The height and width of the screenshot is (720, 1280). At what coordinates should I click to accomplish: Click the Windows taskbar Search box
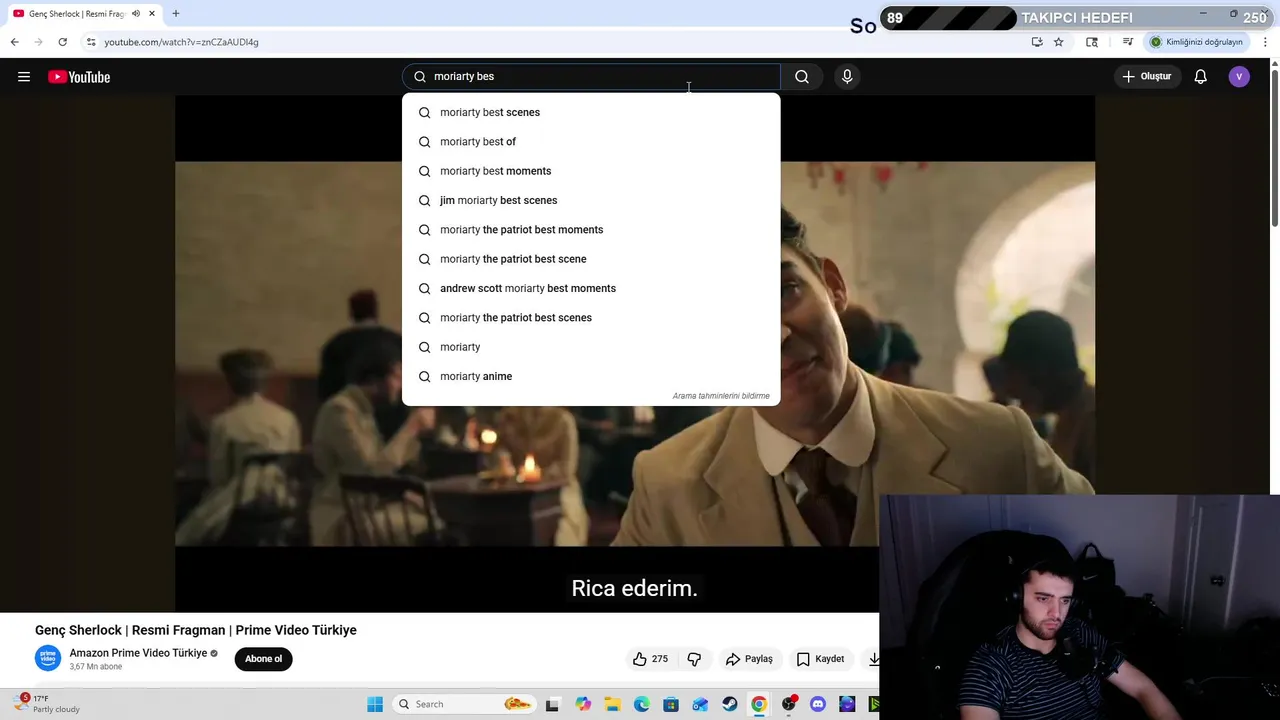464,704
